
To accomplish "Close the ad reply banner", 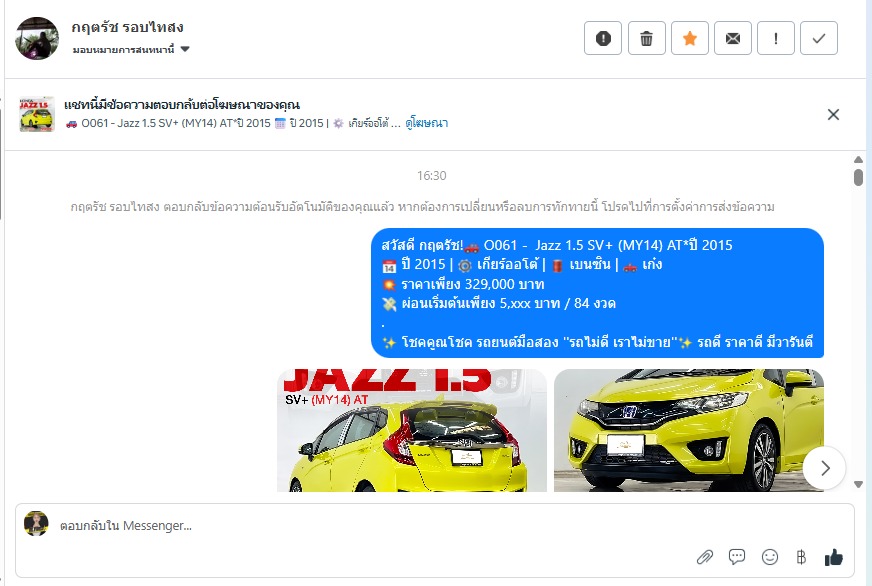I will pos(833,115).
